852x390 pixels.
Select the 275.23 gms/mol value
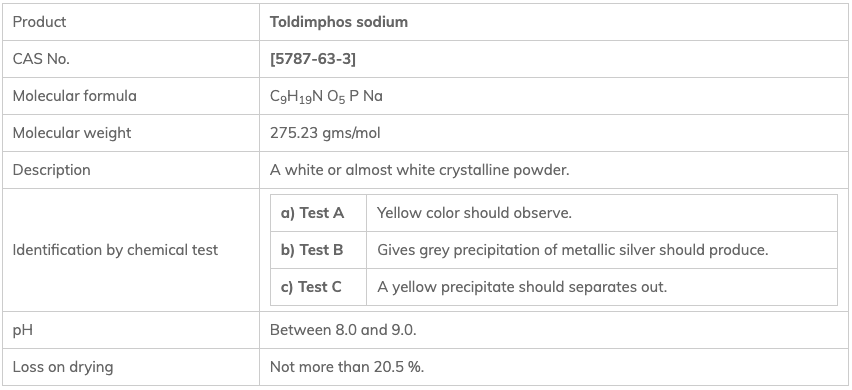(x=325, y=133)
